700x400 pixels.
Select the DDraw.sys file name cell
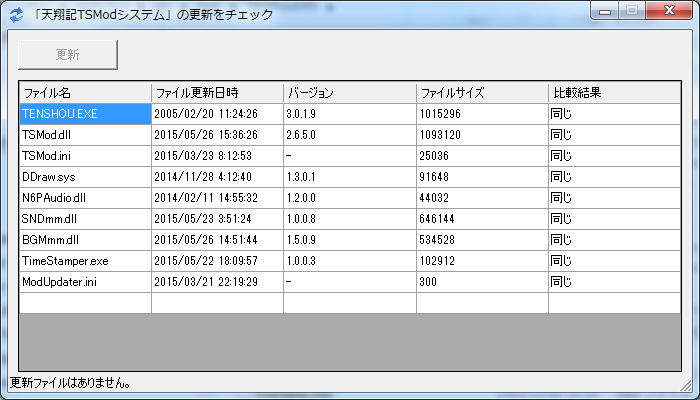pyautogui.click(x=85, y=177)
